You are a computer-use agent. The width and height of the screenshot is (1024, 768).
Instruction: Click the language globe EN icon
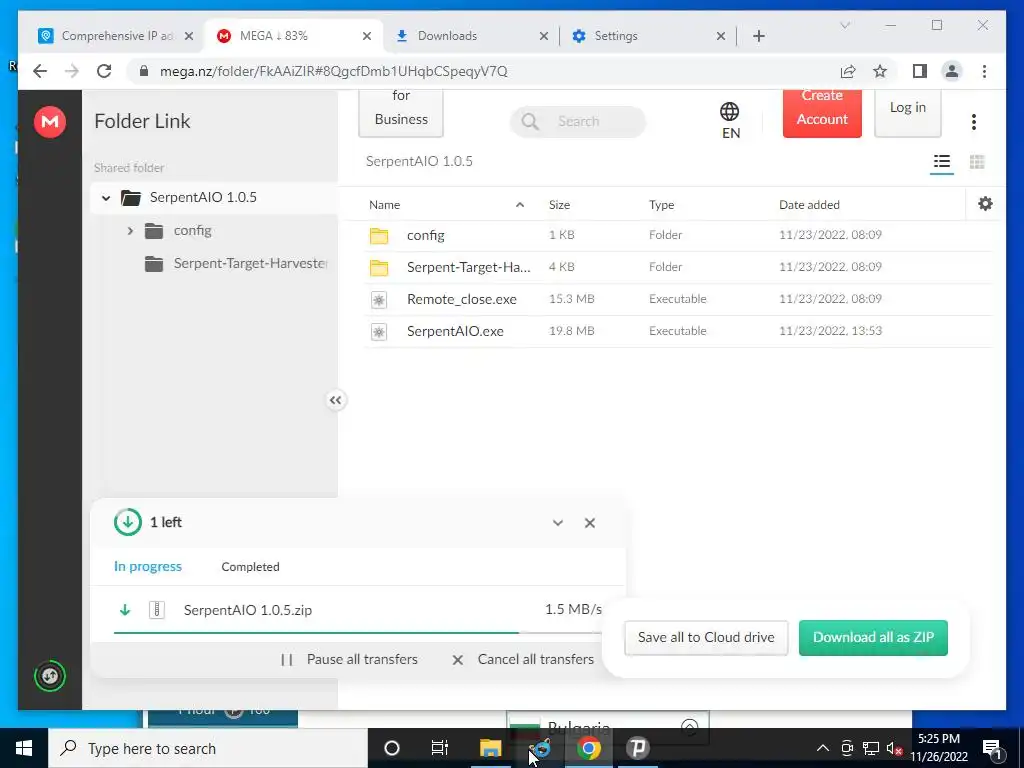[x=730, y=121]
